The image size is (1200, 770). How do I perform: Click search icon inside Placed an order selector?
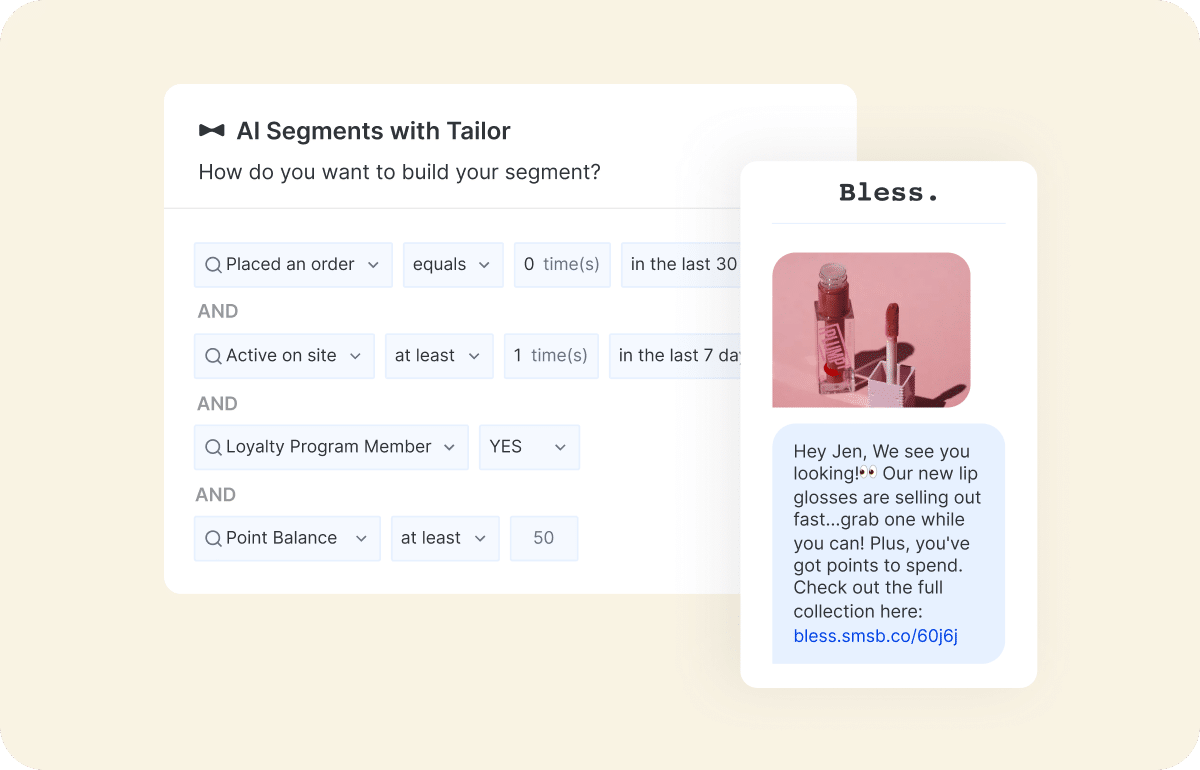coord(212,264)
